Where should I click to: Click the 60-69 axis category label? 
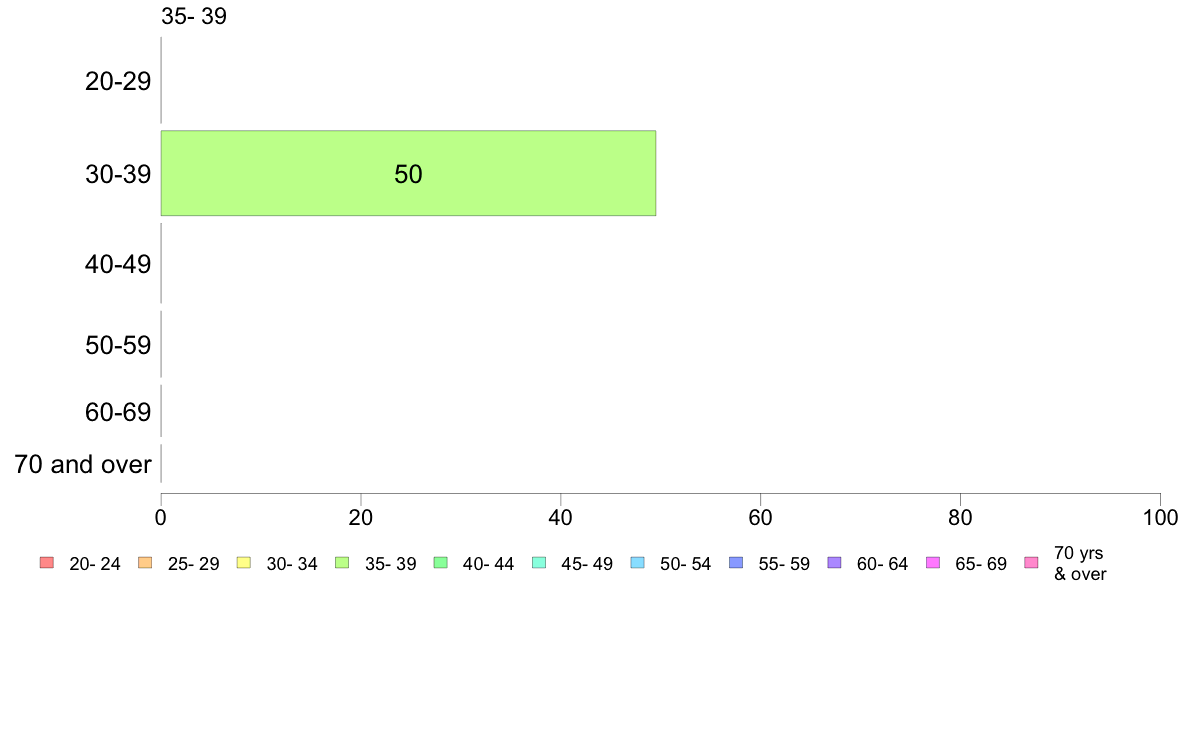click(x=118, y=412)
